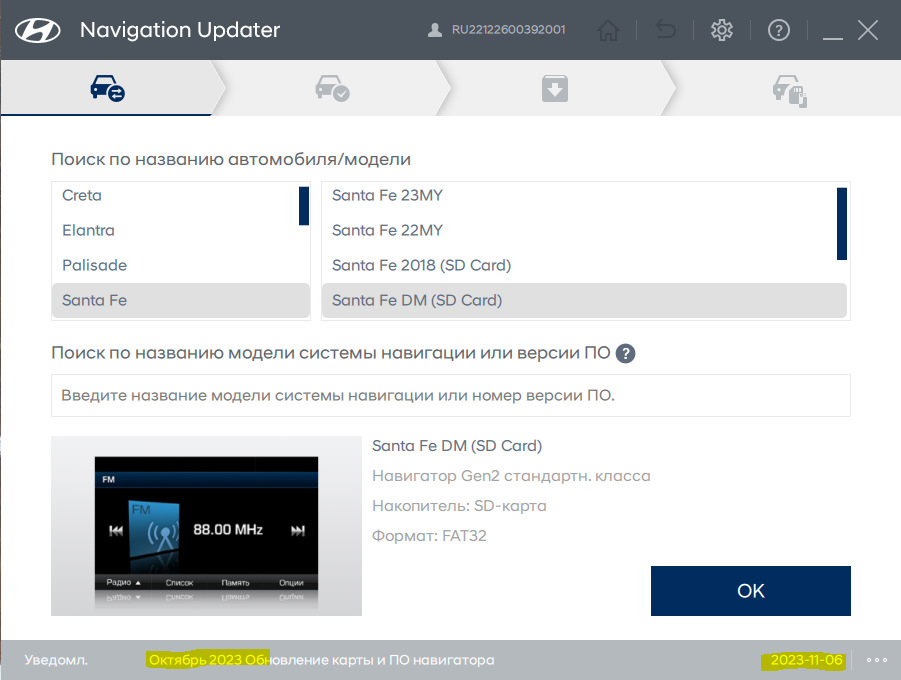Click the head unit preview thumbnail
The height and width of the screenshot is (680, 901).
coord(206,526)
